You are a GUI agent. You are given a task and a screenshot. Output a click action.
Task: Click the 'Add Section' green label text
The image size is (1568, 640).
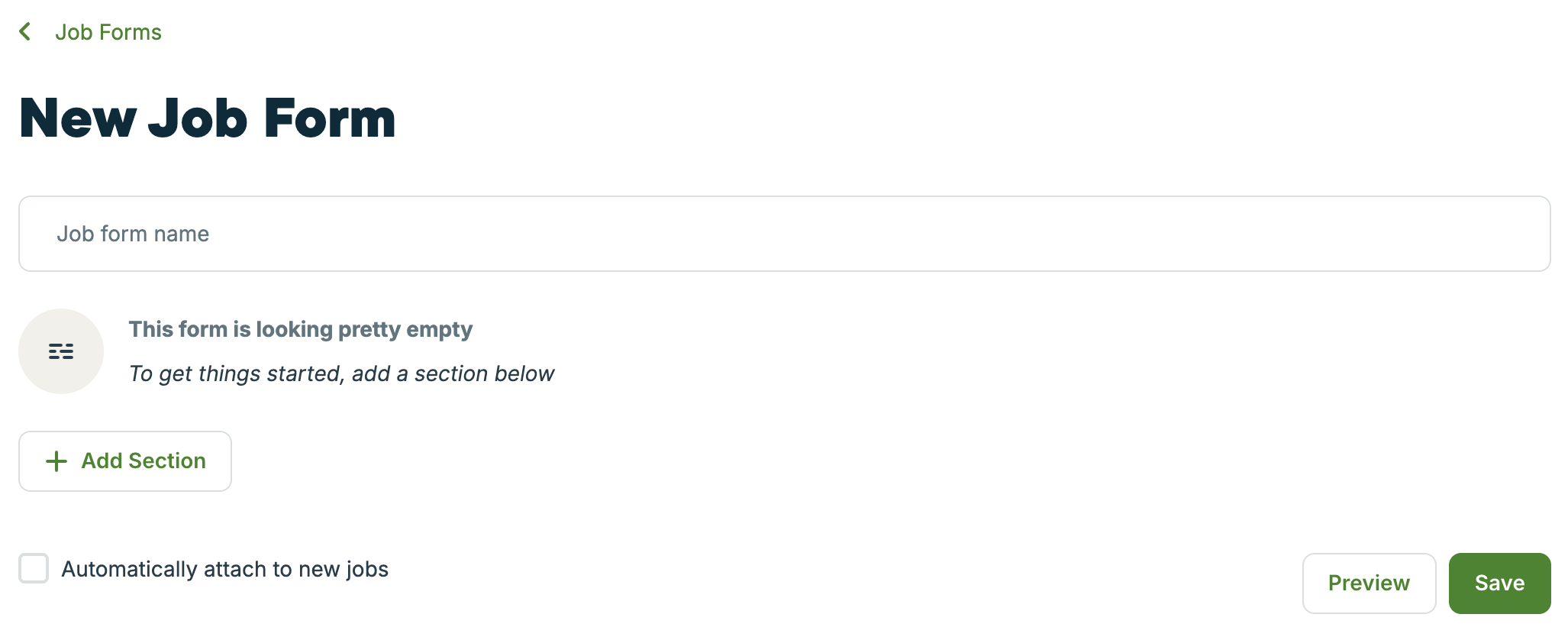pyautogui.click(x=144, y=461)
